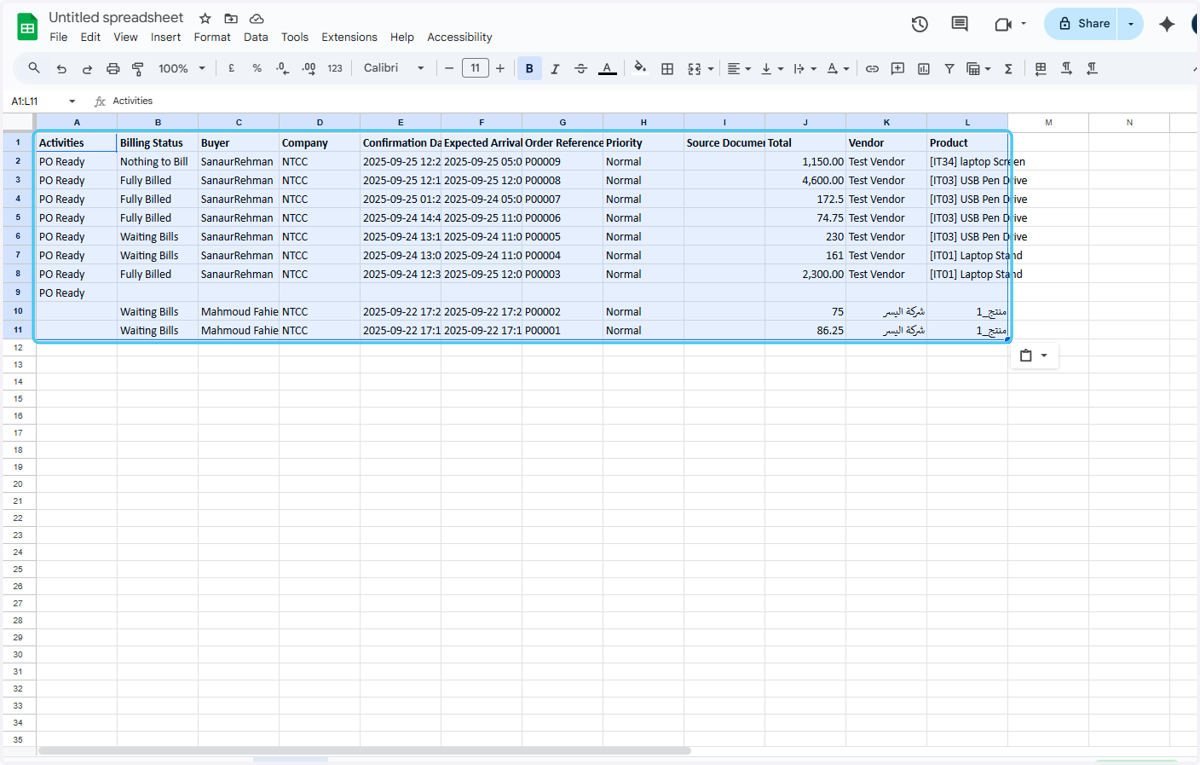Viewport: 1200px width, 765px height.
Task: Click the column M header
Action: (x=1048, y=122)
